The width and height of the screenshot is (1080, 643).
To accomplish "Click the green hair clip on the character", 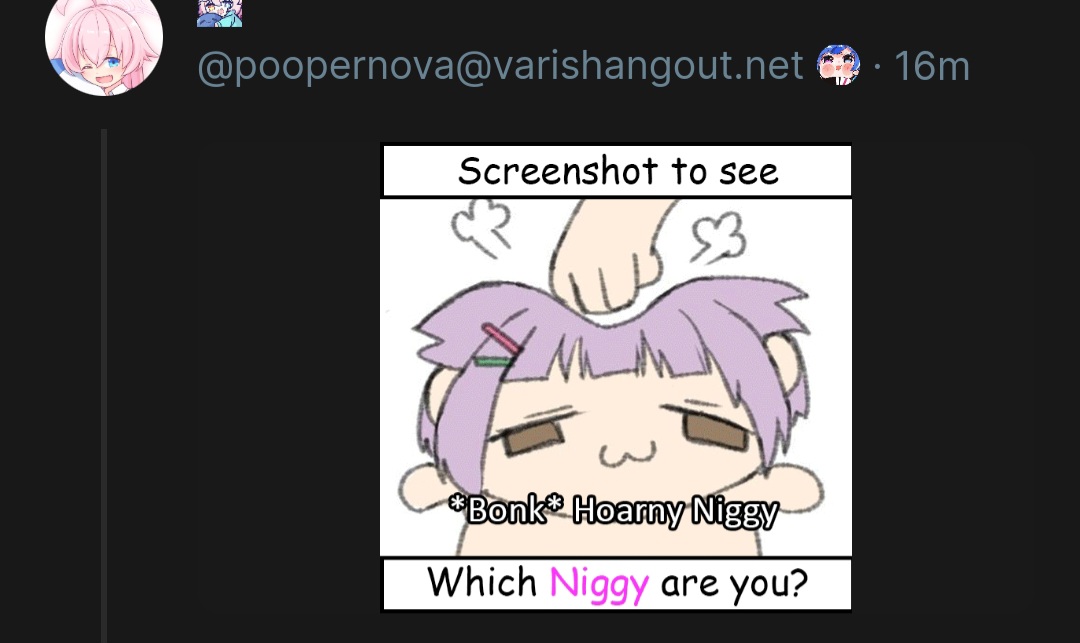I will (x=493, y=361).
